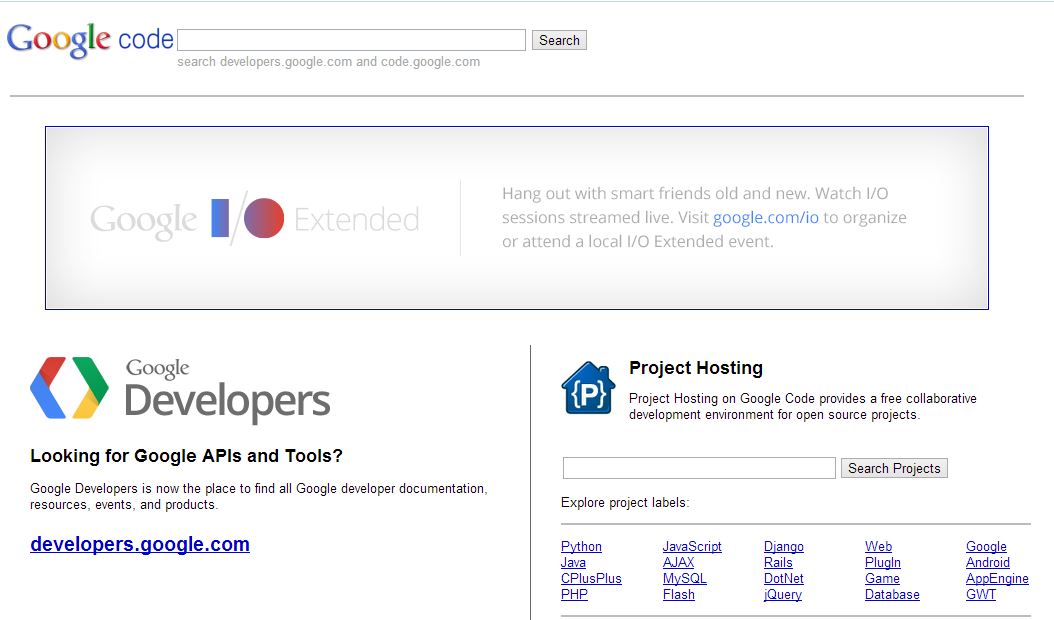1054x620 pixels.
Task: Select the Rails label
Action: [x=778, y=562]
